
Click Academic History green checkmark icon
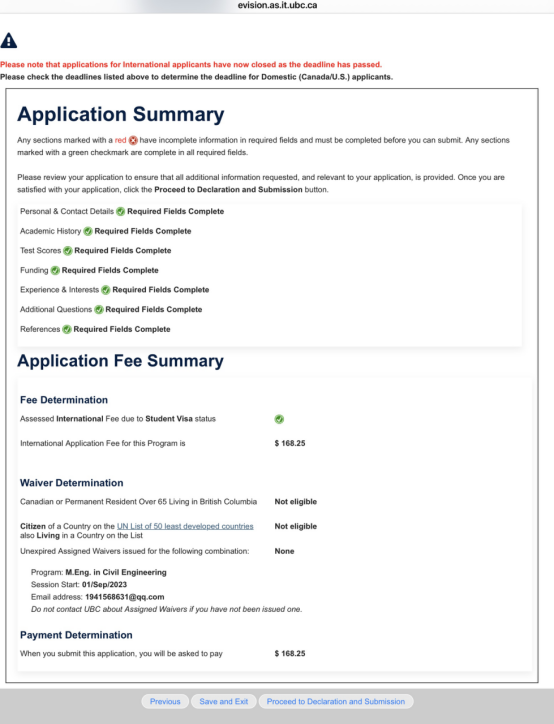click(88, 231)
